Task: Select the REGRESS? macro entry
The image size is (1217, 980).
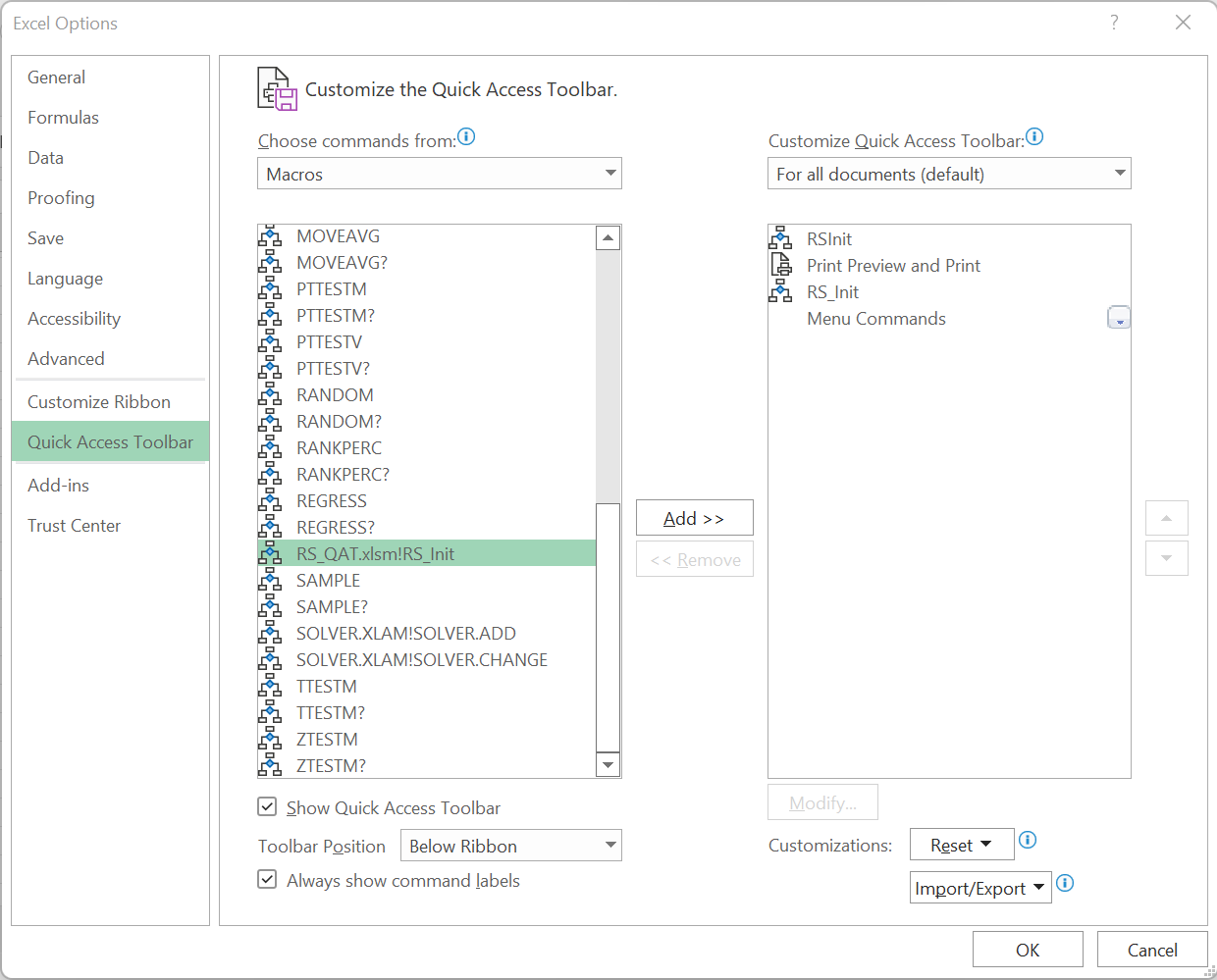Action: (427, 528)
